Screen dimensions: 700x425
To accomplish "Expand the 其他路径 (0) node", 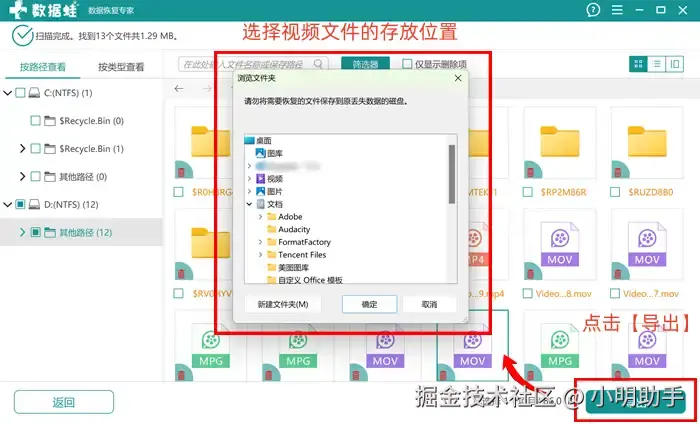I will pyautogui.click(x=22, y=177).
